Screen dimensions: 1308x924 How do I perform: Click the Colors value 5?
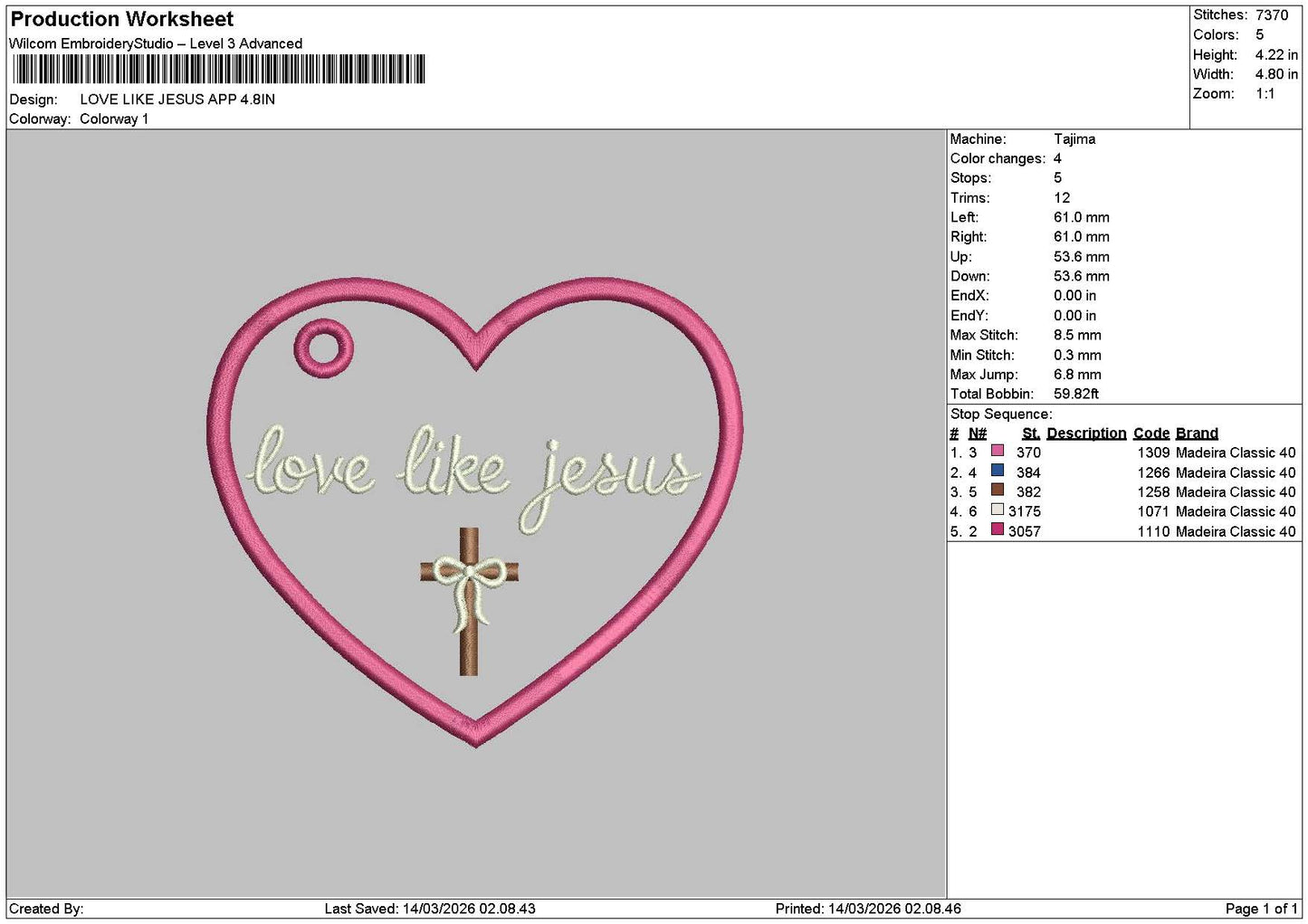[1259, 35]
